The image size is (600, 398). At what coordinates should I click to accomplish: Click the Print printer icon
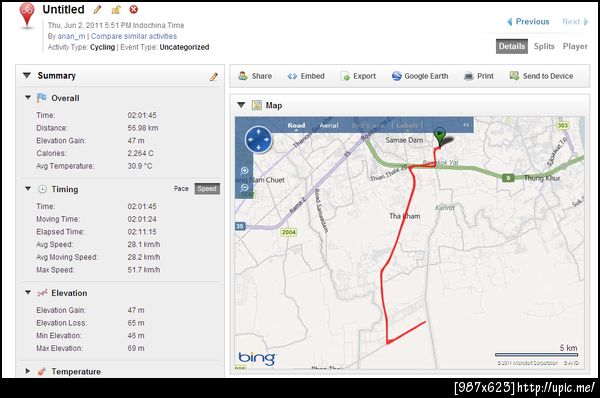click(x=469, y=76)
